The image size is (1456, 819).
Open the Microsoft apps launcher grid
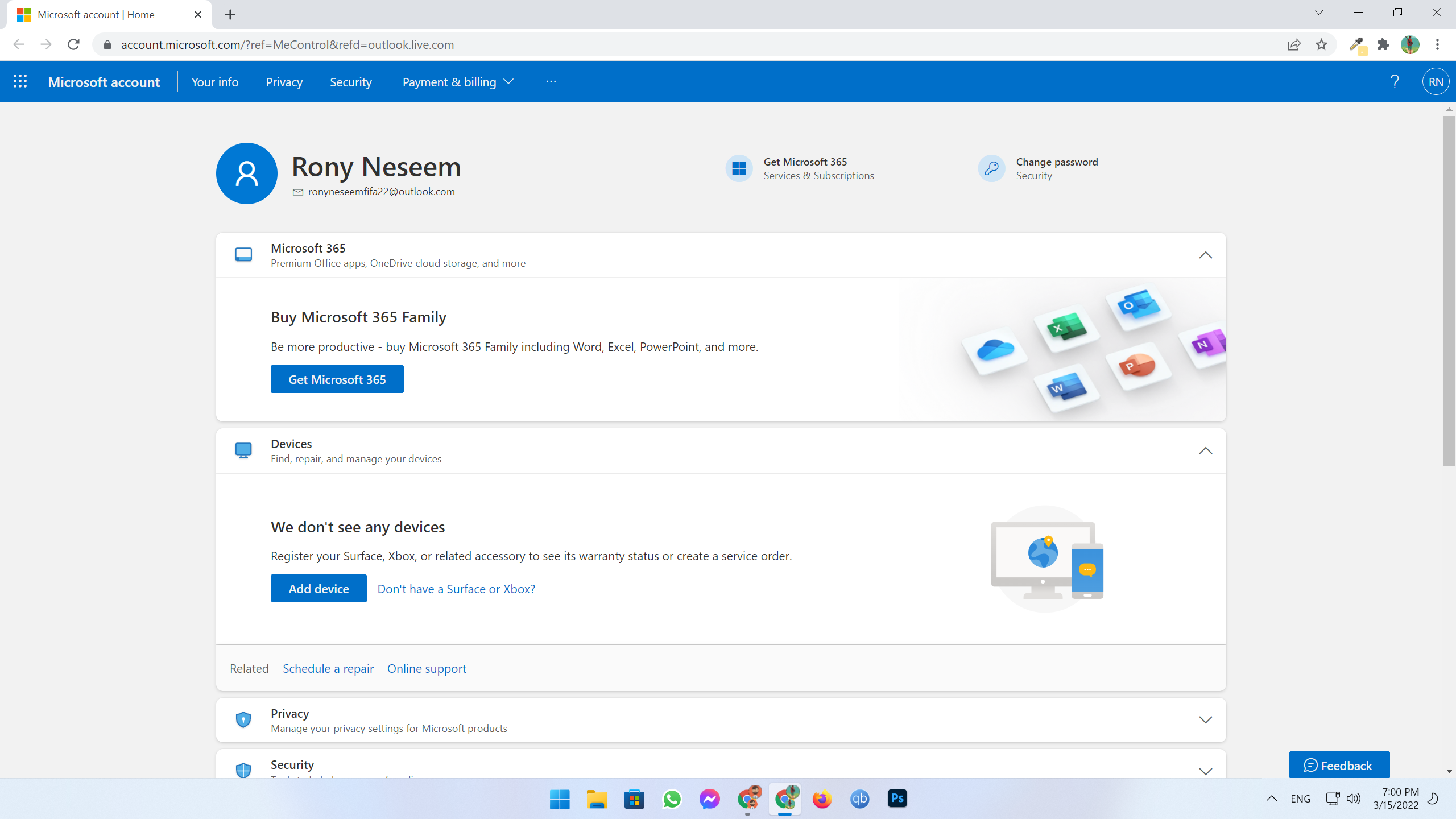(x=20, y=81)
